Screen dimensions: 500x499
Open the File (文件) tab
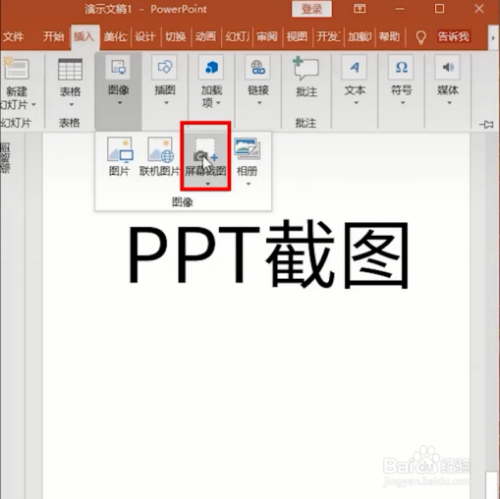13,36
